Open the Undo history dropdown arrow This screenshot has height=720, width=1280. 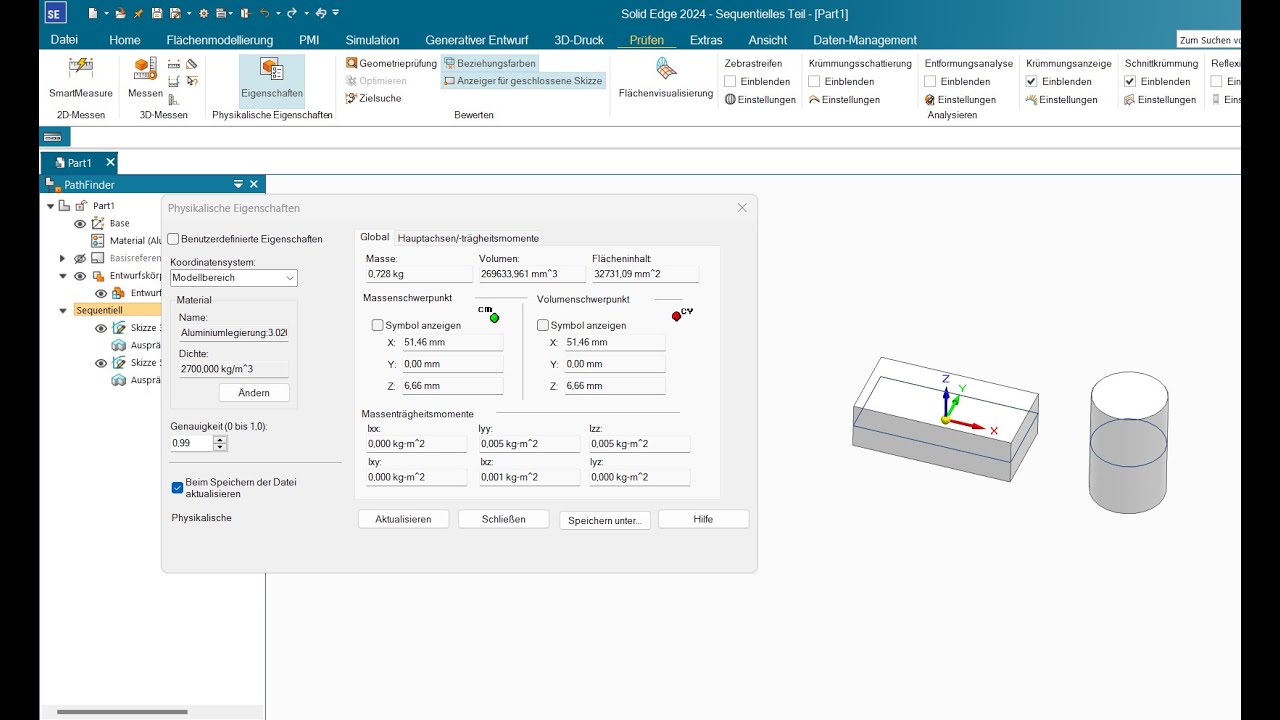(x=276, y=13)
